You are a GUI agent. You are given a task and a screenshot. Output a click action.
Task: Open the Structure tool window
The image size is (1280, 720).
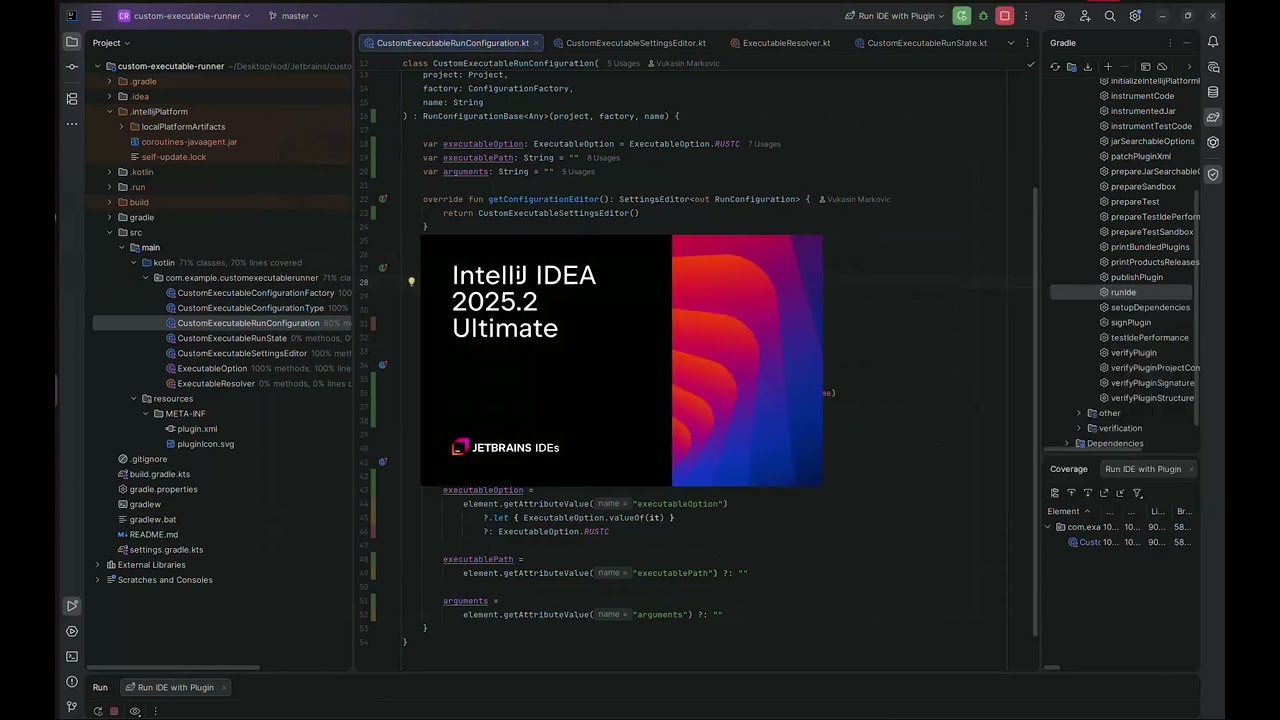point(72,99)
